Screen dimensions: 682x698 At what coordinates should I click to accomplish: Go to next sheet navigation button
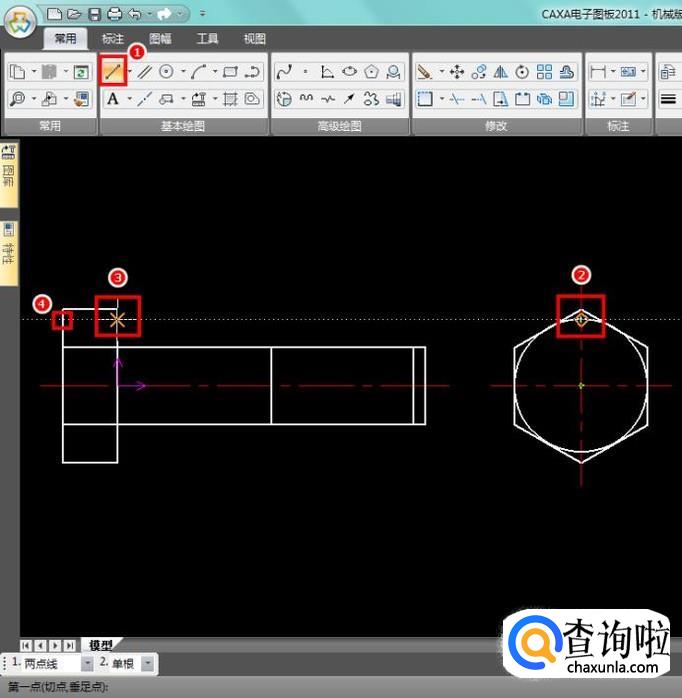(55, 645)
